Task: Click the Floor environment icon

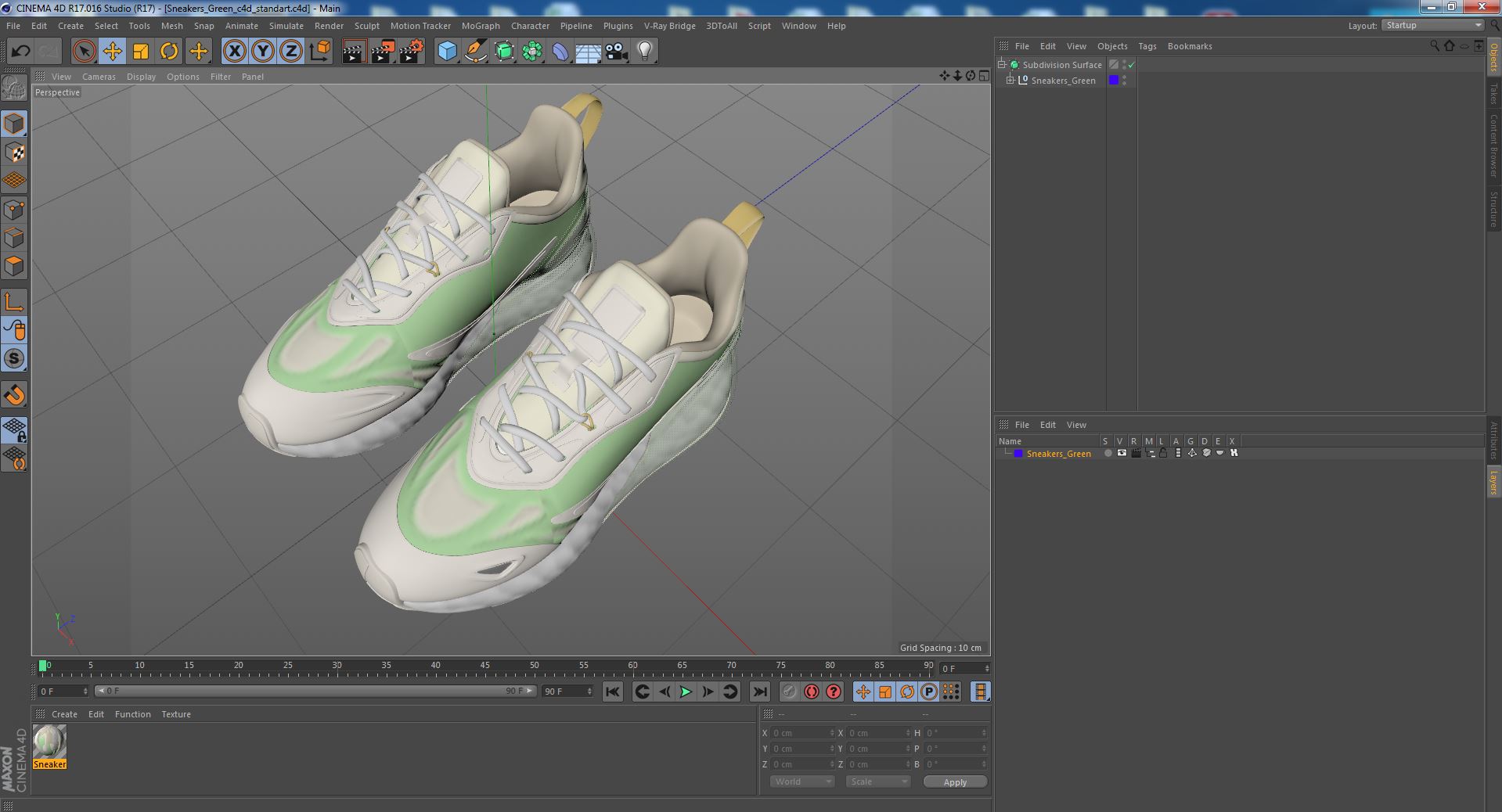Action: [x=589, y=52]
